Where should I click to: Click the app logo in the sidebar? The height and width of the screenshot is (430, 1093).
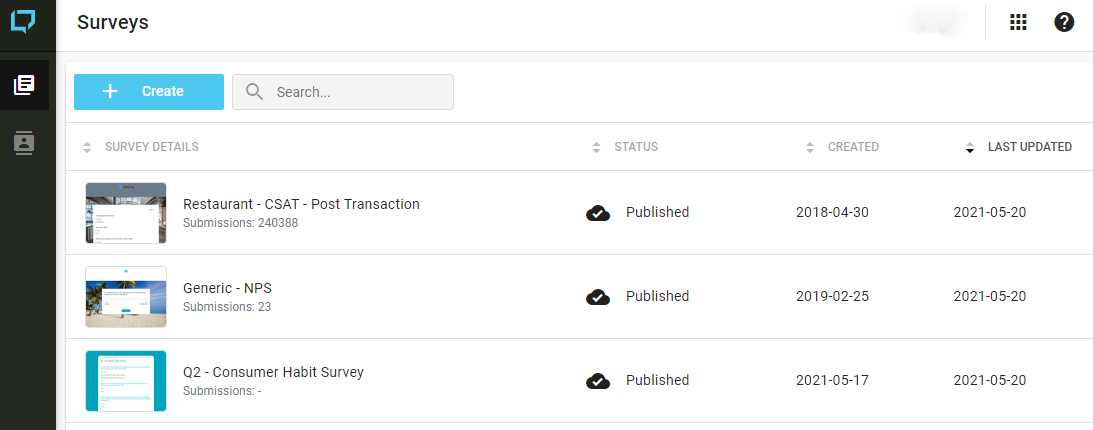23,21
